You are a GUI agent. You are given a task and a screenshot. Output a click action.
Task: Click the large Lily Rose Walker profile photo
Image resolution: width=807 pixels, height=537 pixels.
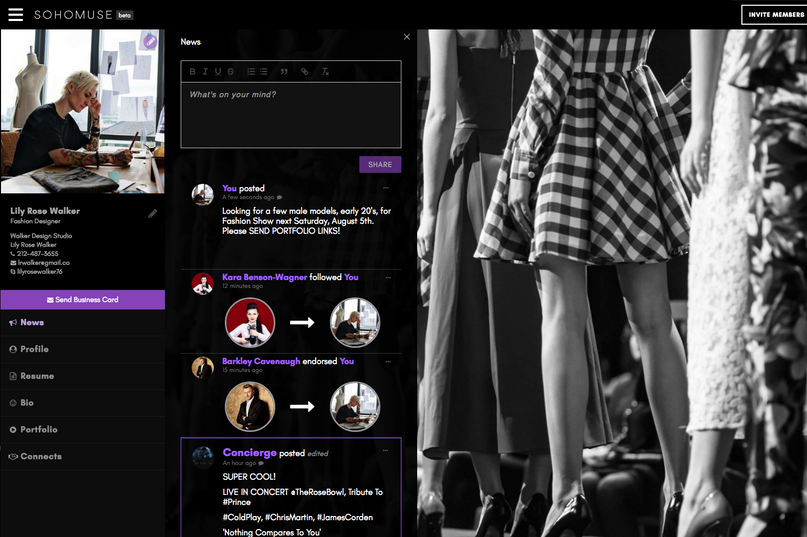82,111
